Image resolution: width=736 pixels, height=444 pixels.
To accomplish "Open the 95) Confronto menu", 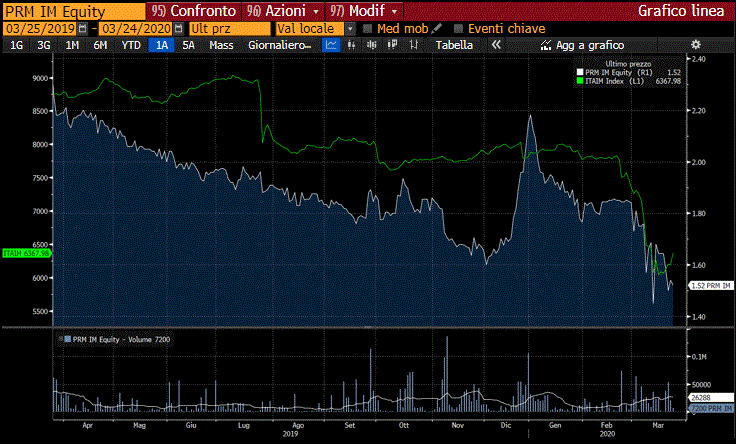I will tap(194, 11).
